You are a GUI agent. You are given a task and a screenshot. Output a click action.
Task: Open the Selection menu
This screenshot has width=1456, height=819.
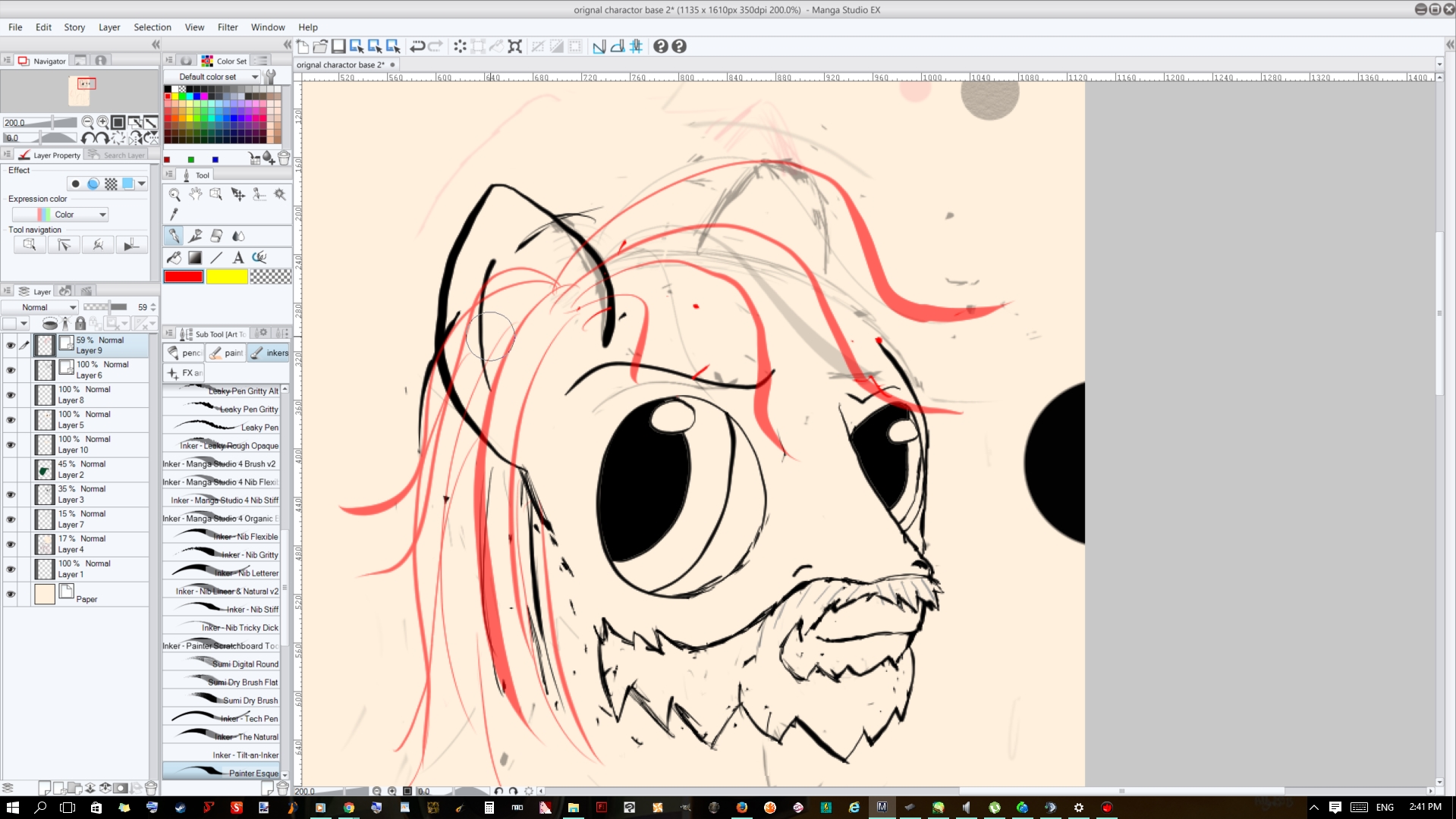[x=153, y=27]
